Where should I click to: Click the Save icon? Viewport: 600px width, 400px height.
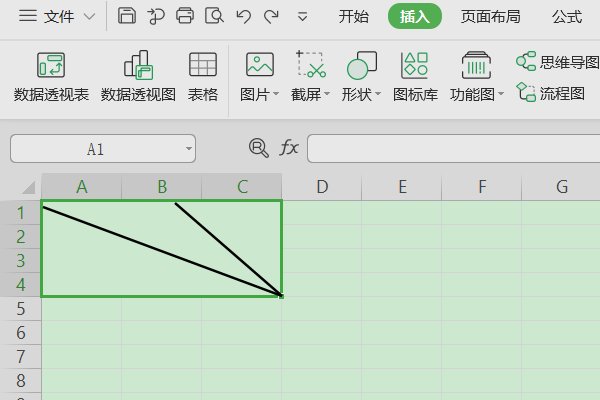(x=127, y=16)
